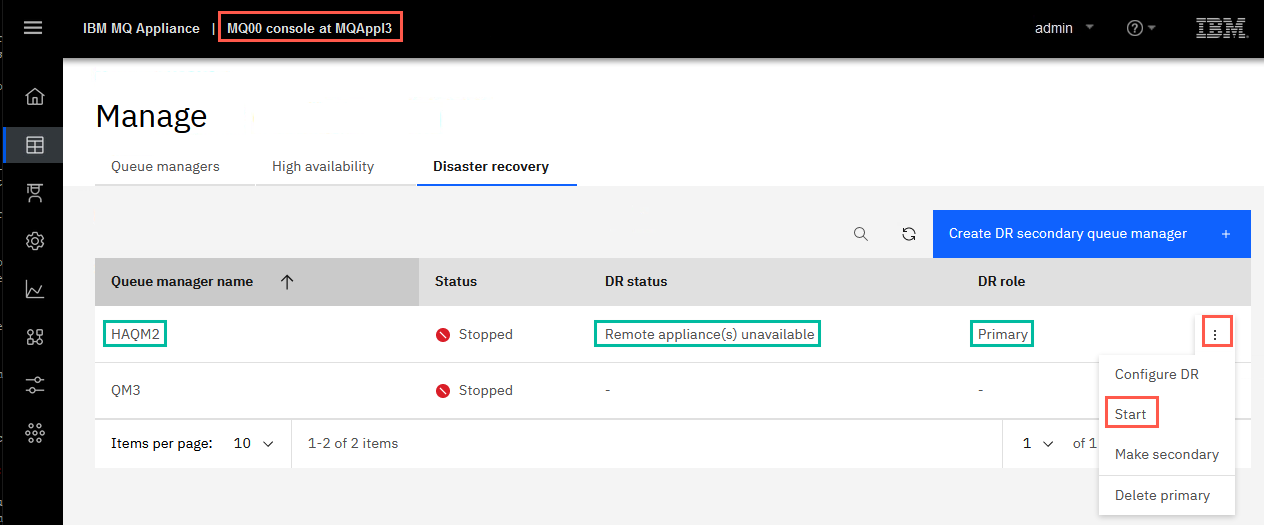The image size is (1264, 525).
Task: Click Create DR secondary queue manager button
Action: 1091,234
